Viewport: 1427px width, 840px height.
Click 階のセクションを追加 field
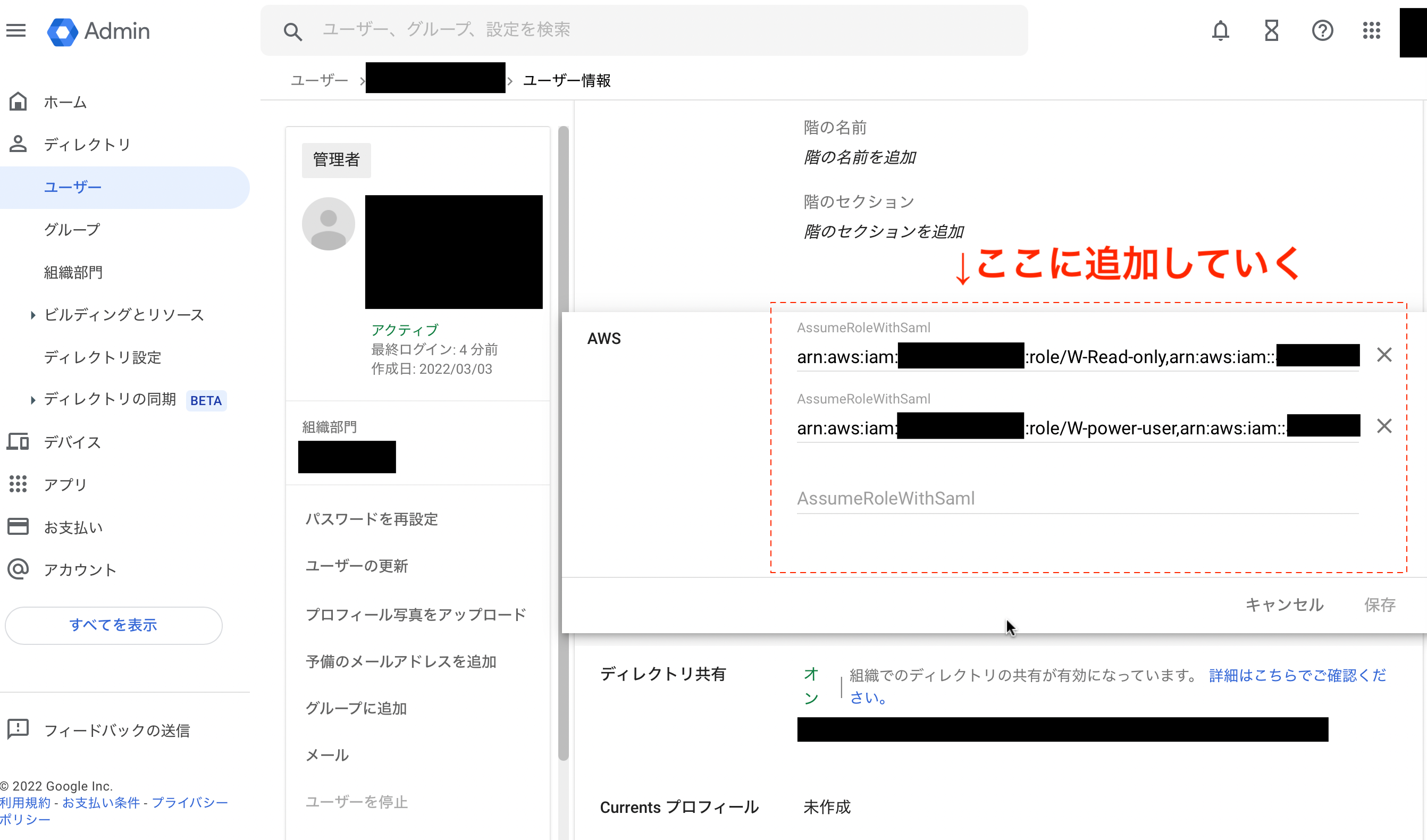click(x=884, y=231)
